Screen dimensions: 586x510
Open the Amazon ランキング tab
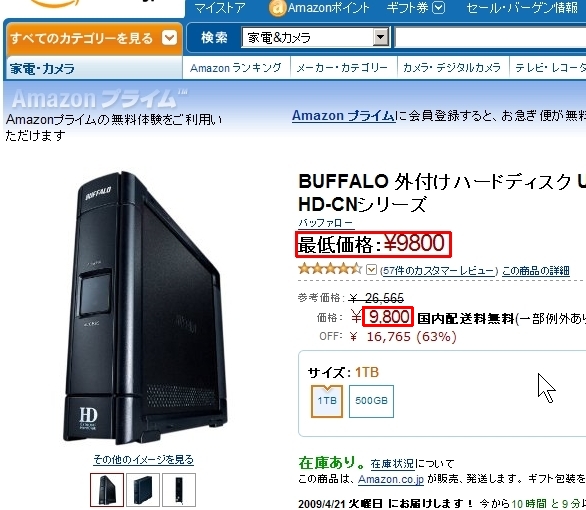pos(236,68)
